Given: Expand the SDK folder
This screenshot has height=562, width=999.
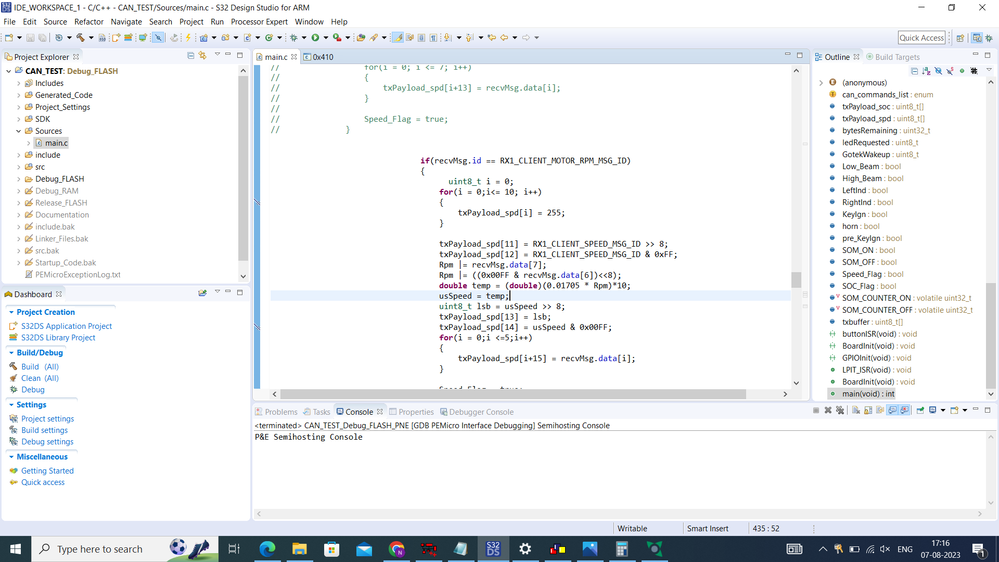Looking at the screenshot, I should pos(19,119).
